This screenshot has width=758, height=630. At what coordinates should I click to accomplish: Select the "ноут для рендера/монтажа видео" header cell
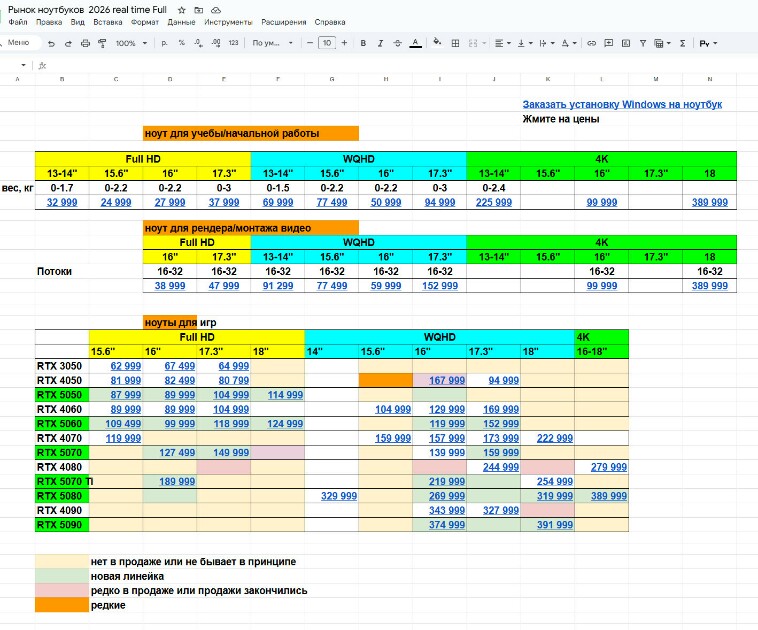pos(251,228)
